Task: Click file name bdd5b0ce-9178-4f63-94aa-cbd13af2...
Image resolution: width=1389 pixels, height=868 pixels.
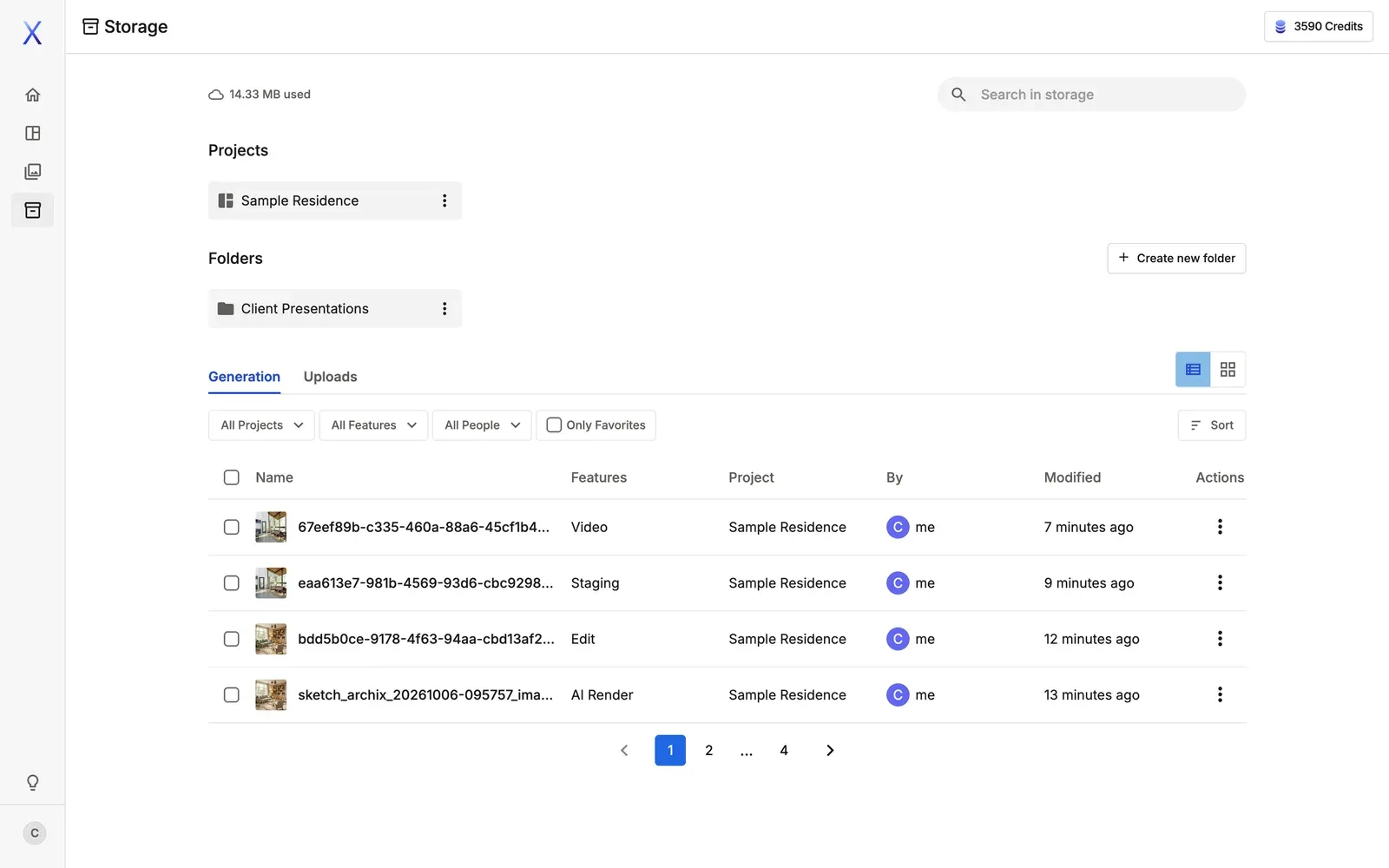Action: coord(426,639)
